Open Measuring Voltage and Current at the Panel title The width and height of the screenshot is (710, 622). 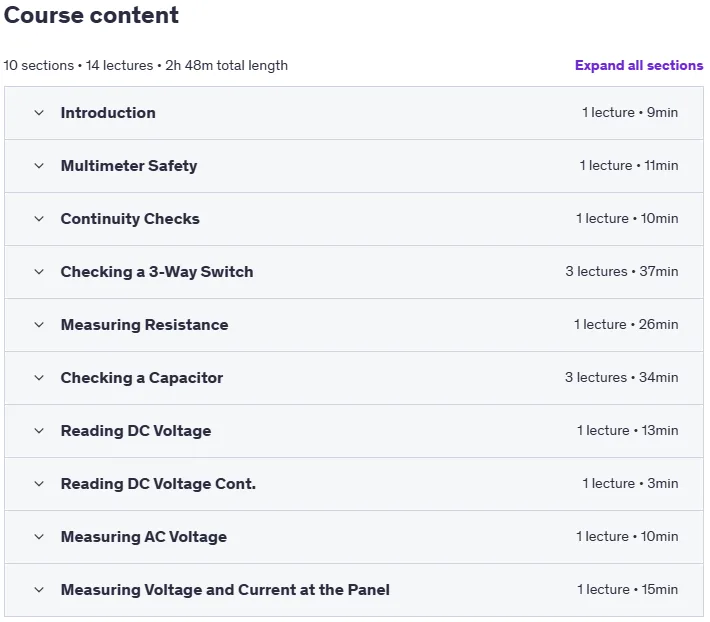coord(225,589)
